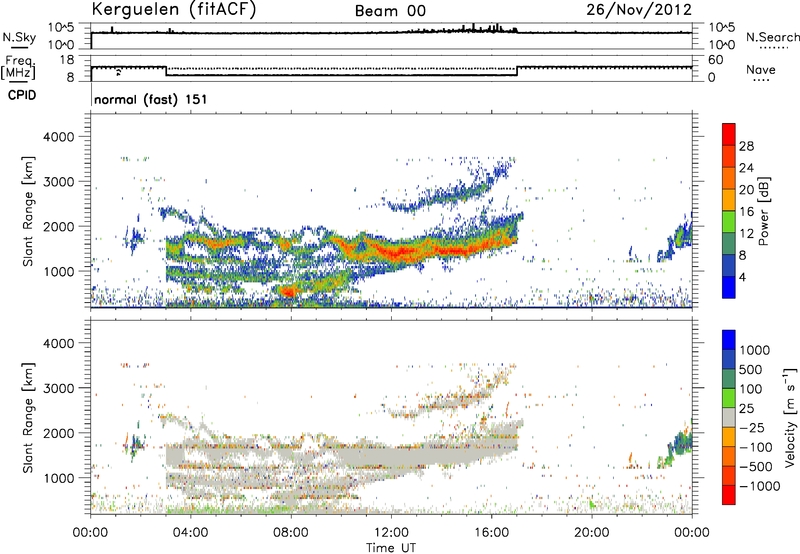Viewport: 800px width, 554px height.
Task: Click the "4000" range tick in velocity panel
Action: [x=59, y=343]
